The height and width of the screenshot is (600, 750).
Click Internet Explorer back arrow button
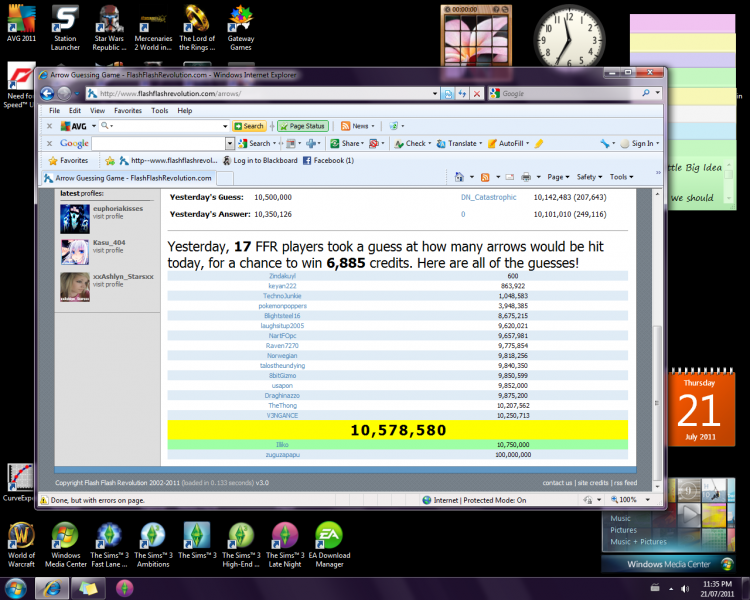47,93
